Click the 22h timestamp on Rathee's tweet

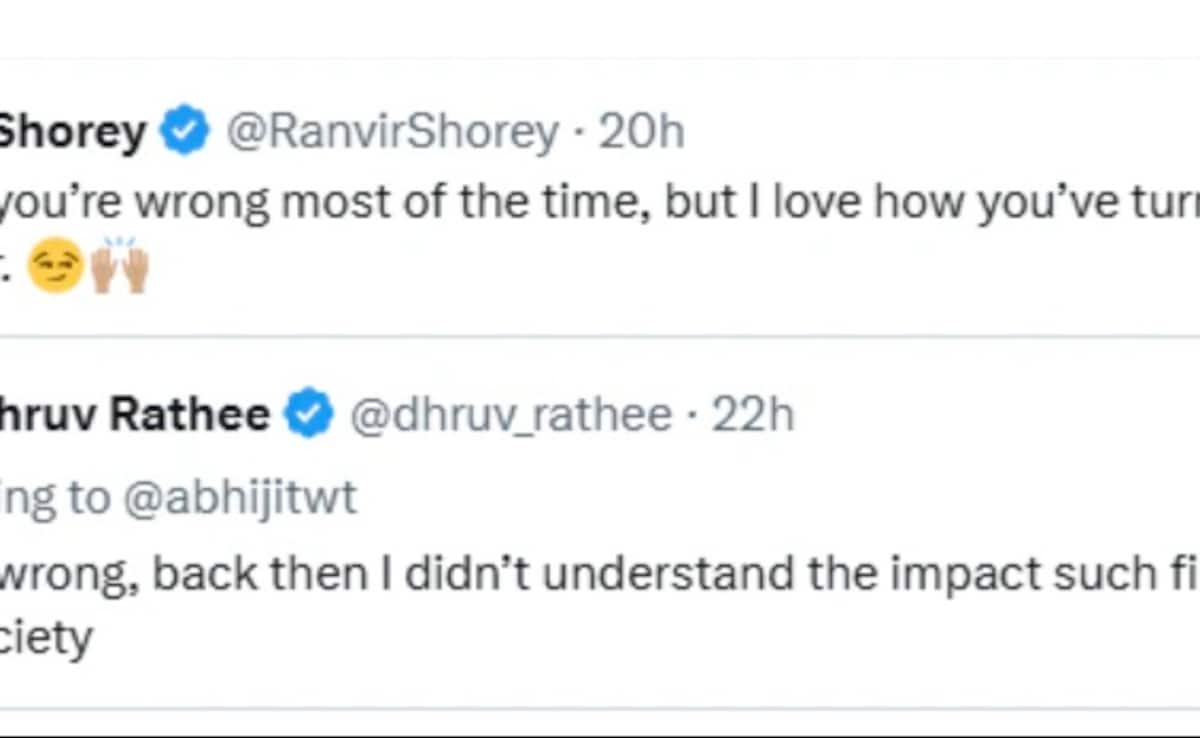point(752,415)
